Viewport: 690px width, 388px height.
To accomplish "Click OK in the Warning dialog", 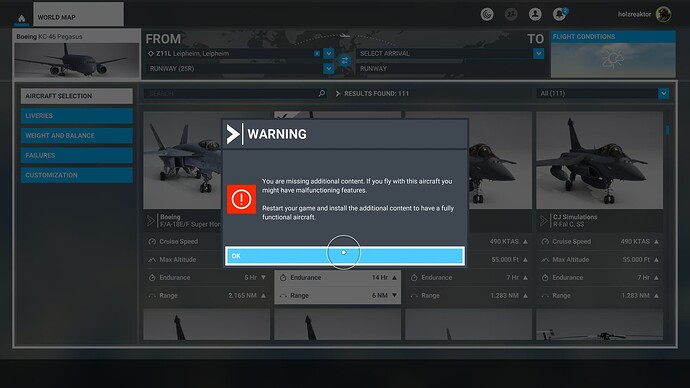I will (345, 256).
